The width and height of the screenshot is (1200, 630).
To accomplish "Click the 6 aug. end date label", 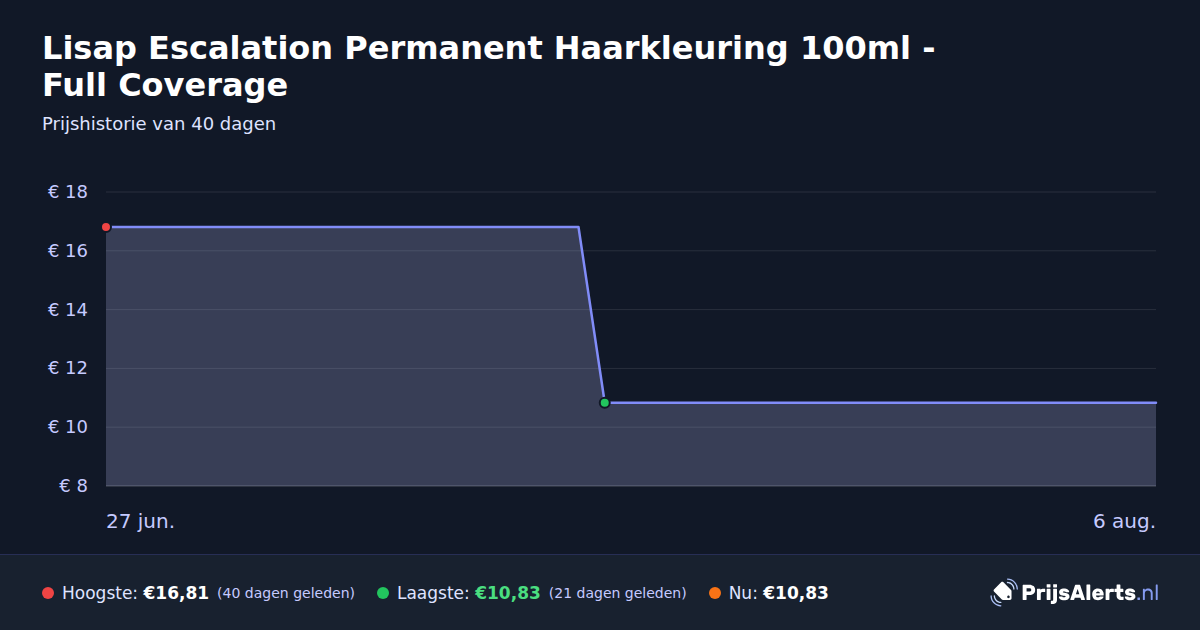I will click(x=1124, y=522).
